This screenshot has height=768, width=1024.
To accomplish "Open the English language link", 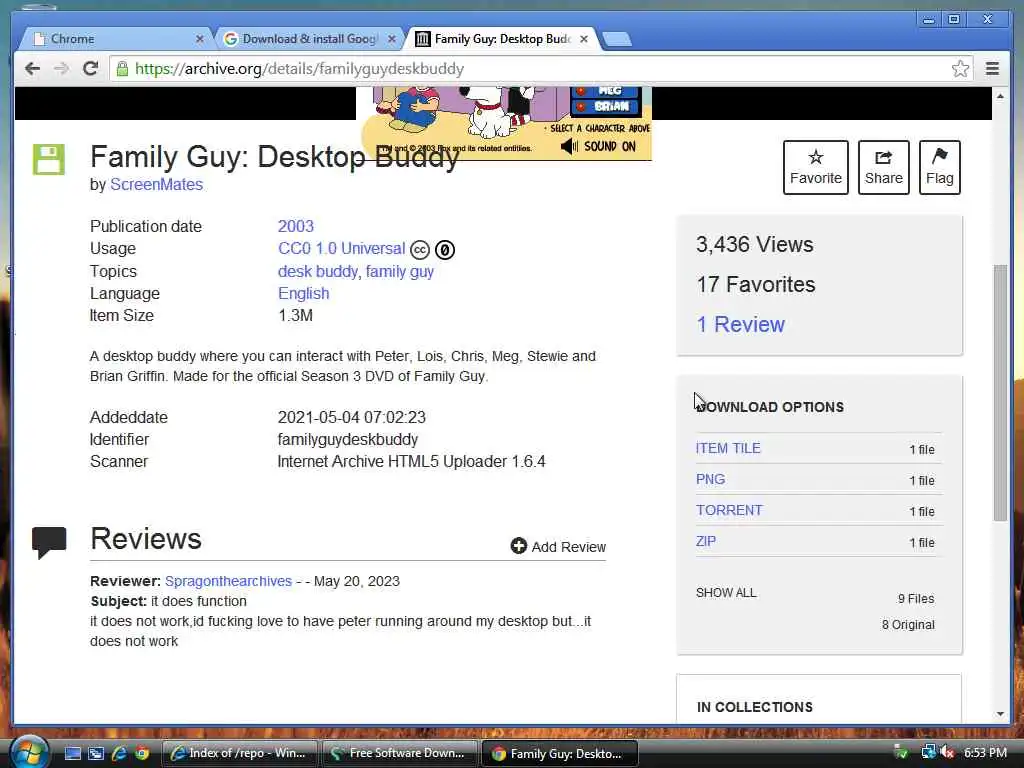I will (x=304, y=293).
